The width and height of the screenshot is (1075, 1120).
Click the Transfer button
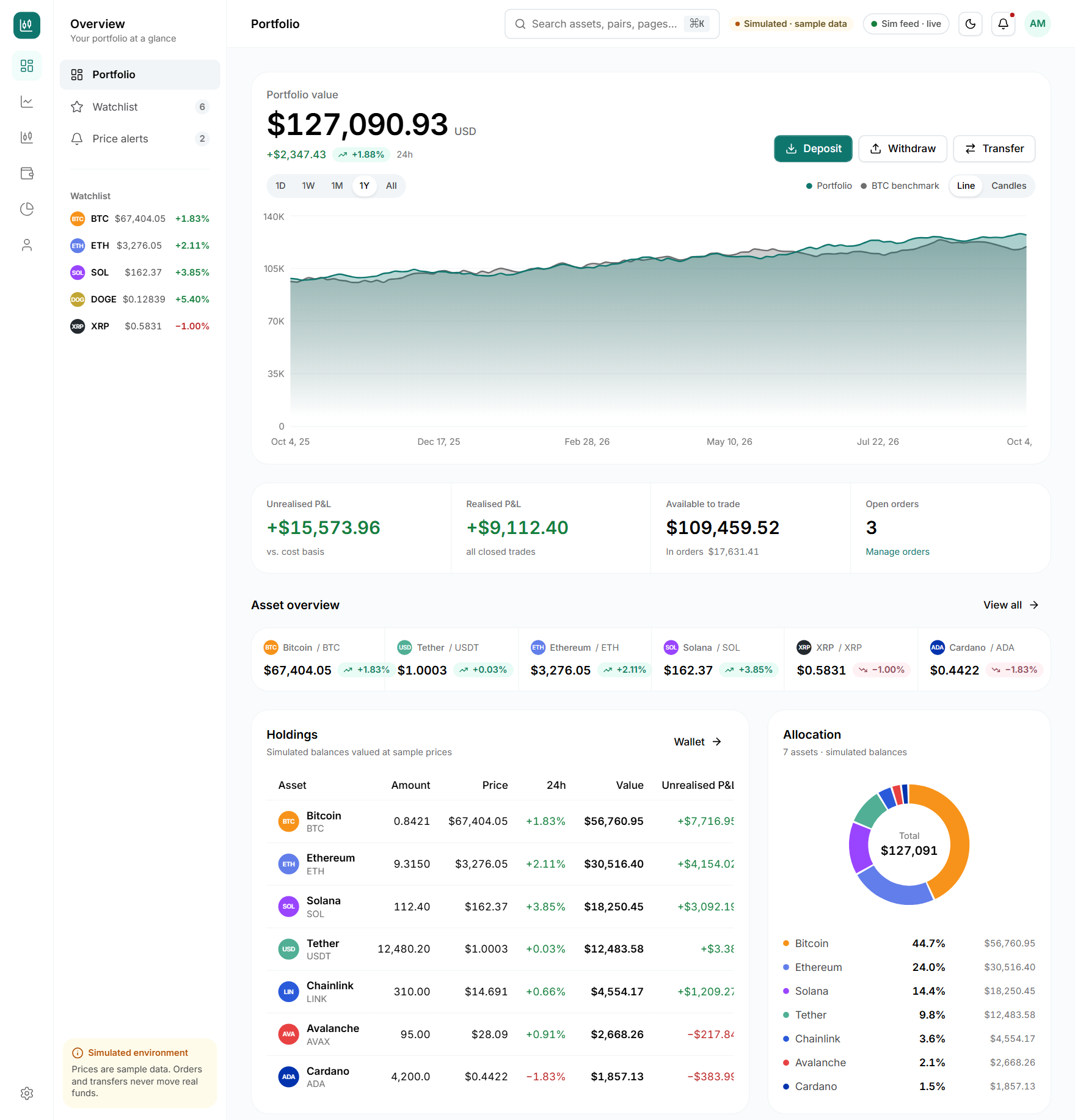coord(994,148)
